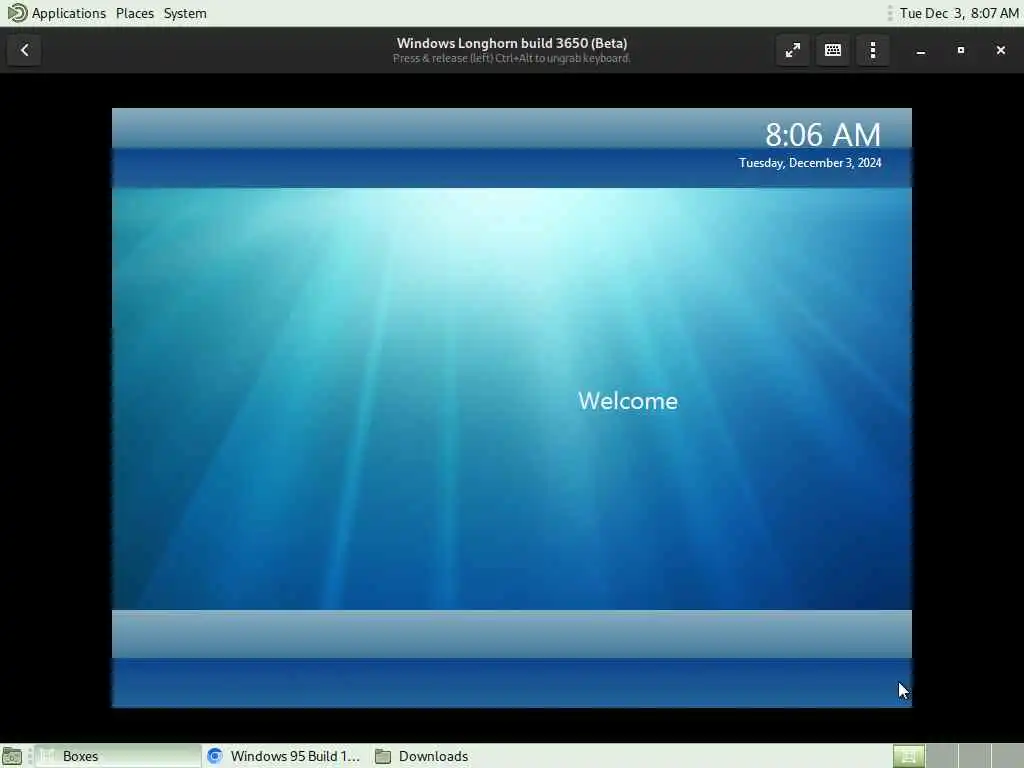Toggle fullscreen for the virtual machine
The width and height of the screenshot is (1024, 768).
tap(793, 50)
